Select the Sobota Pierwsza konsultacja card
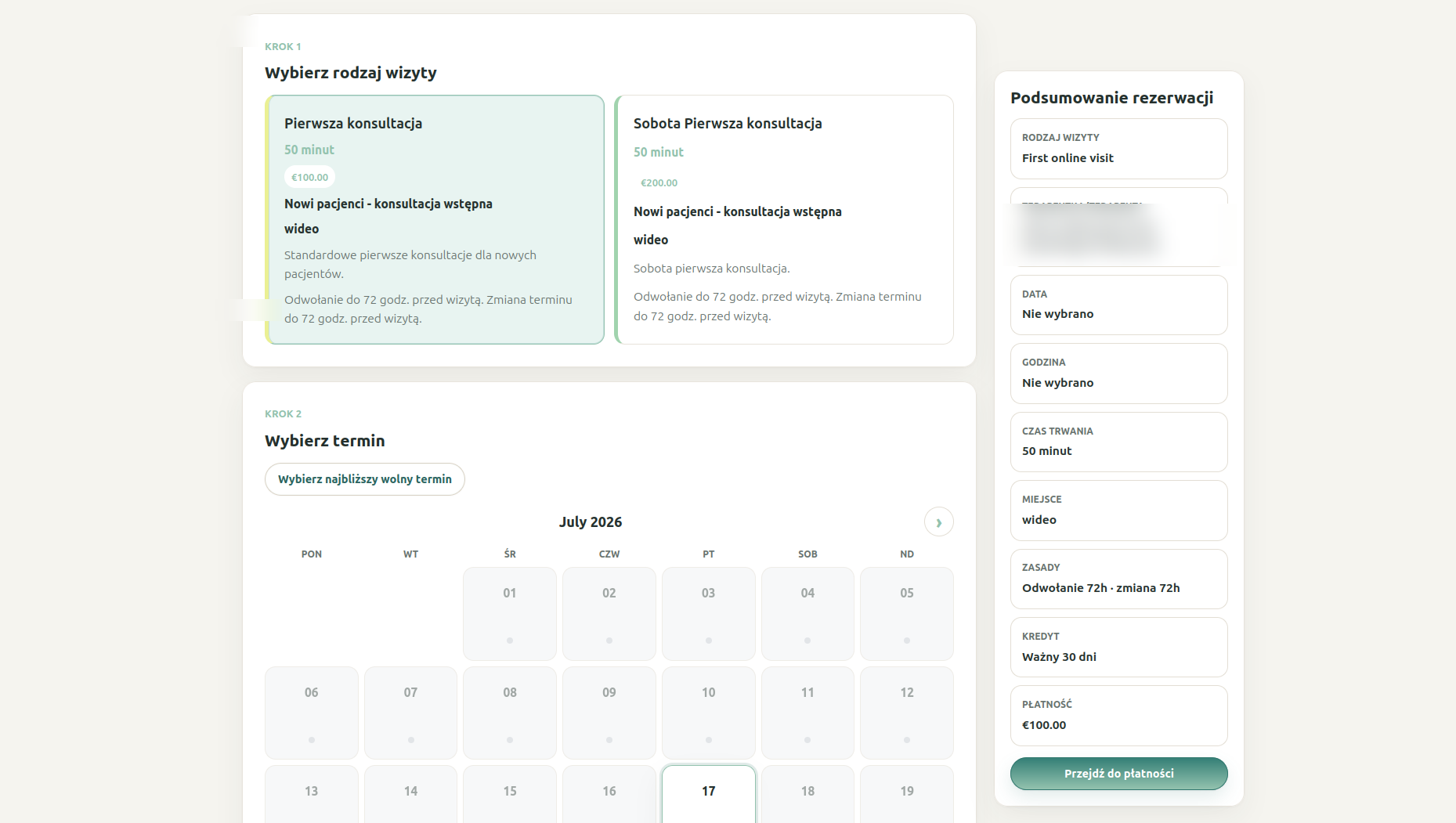The image size is (1456, 823). click(784, 219)
